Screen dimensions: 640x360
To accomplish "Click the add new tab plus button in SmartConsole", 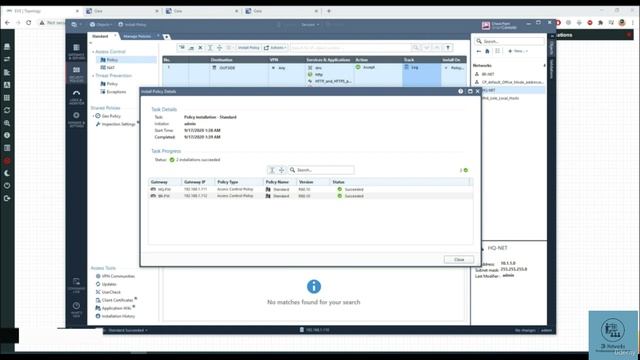I will pos(166,37).
